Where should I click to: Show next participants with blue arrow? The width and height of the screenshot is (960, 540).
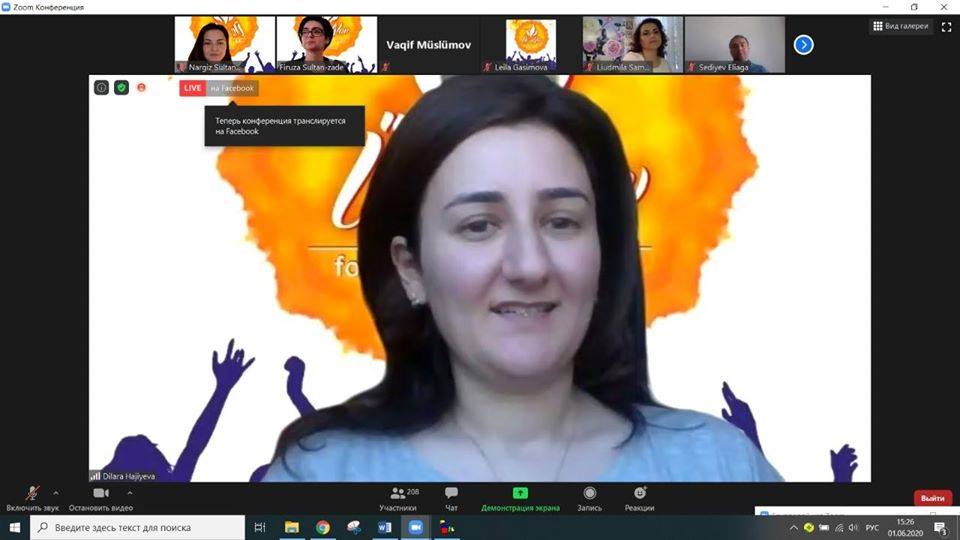pyautogui.click(x=803, y=44)
